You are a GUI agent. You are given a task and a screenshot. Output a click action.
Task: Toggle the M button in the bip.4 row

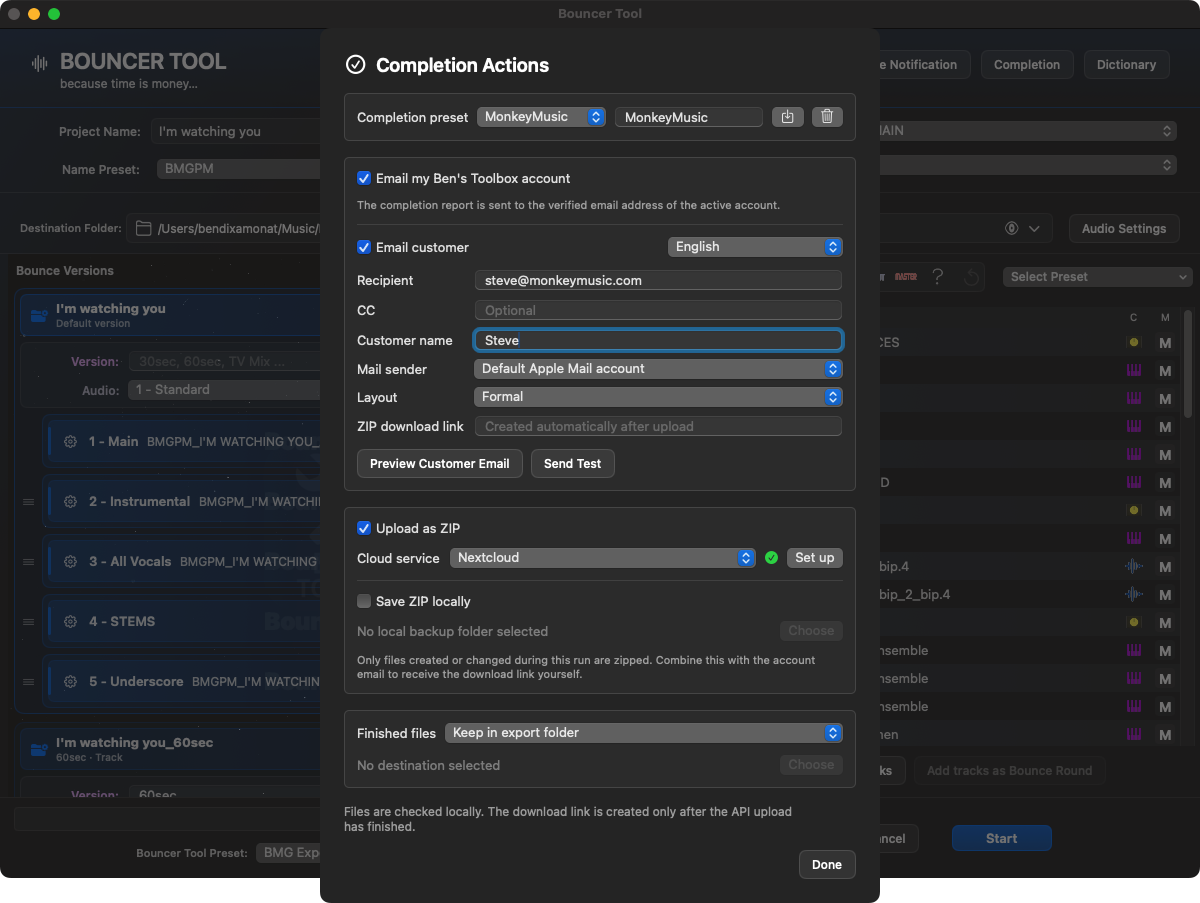click(x=1164, y=566)
